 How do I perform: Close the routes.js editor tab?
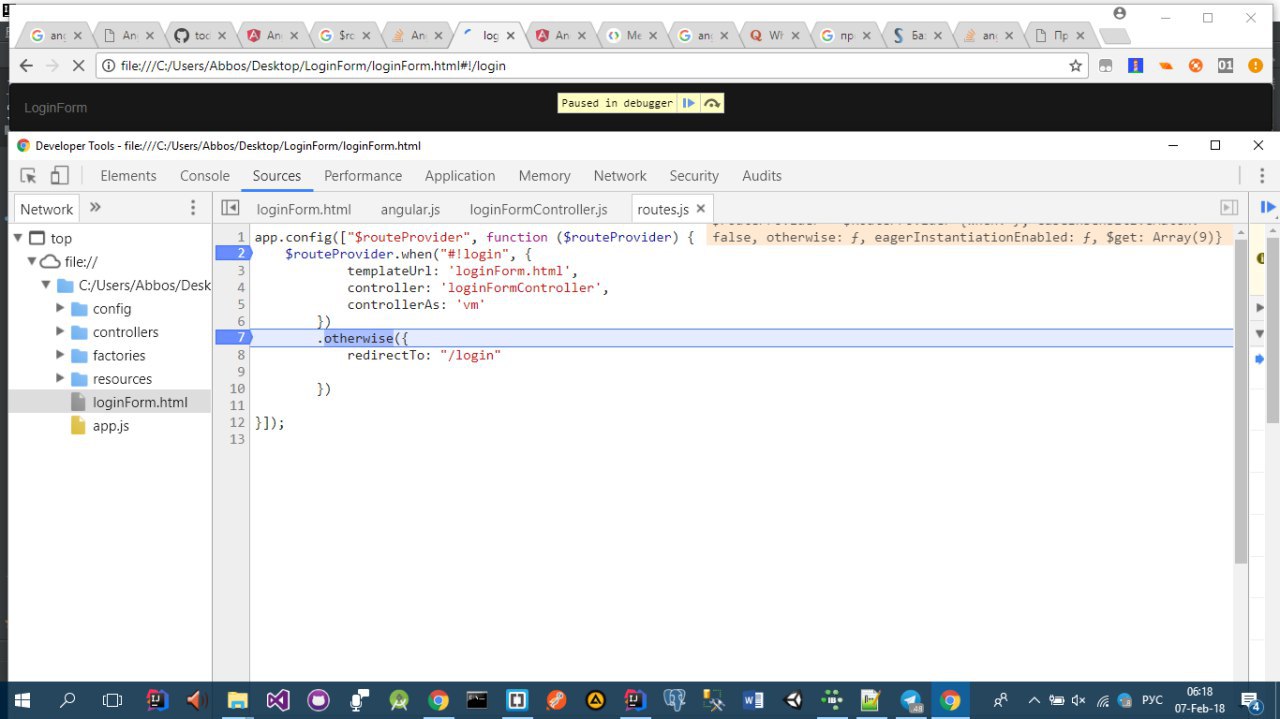coord(701,208)
